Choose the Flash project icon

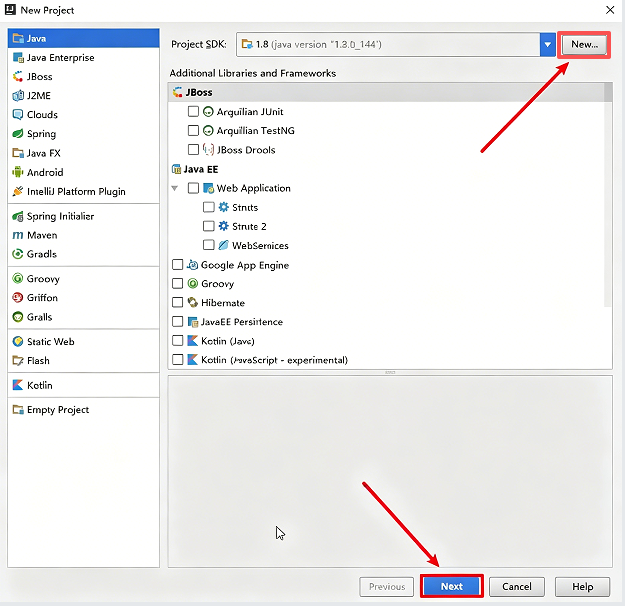[18, 360]
